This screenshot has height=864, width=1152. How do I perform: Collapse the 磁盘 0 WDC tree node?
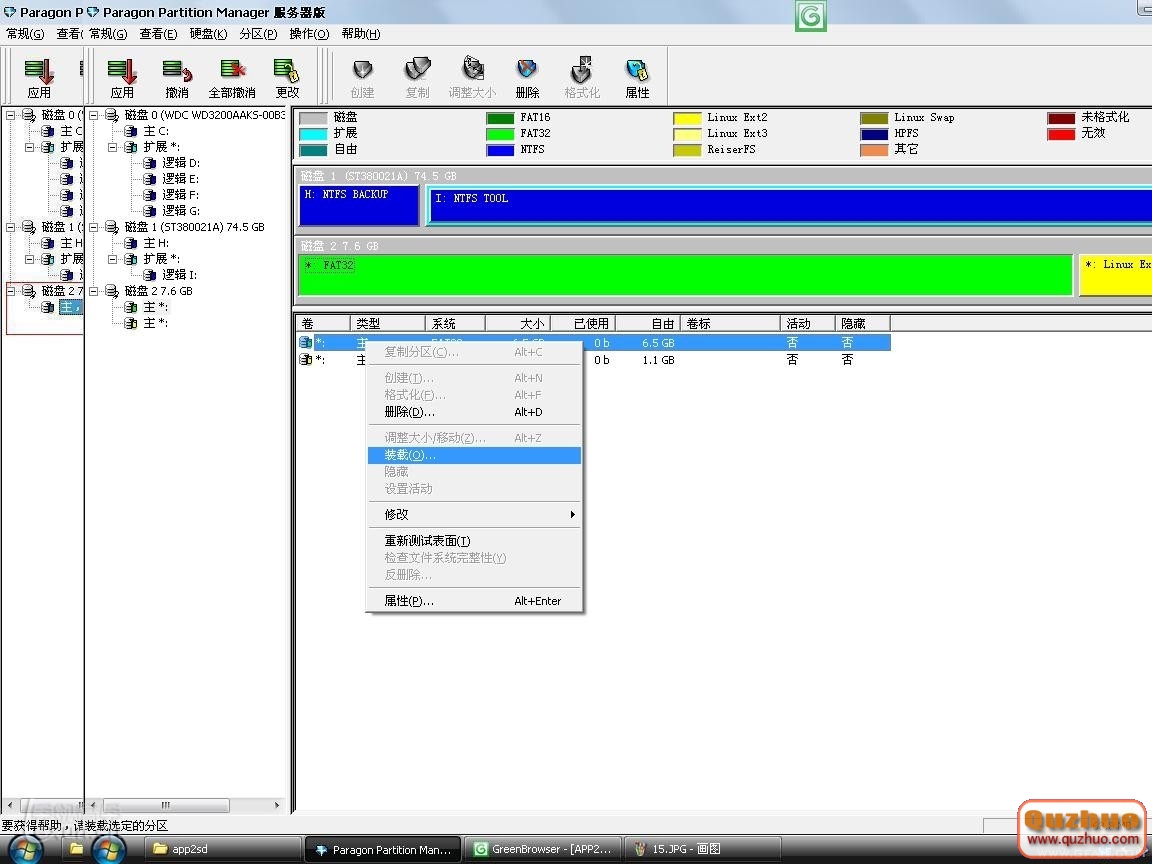tap(95, 115)
